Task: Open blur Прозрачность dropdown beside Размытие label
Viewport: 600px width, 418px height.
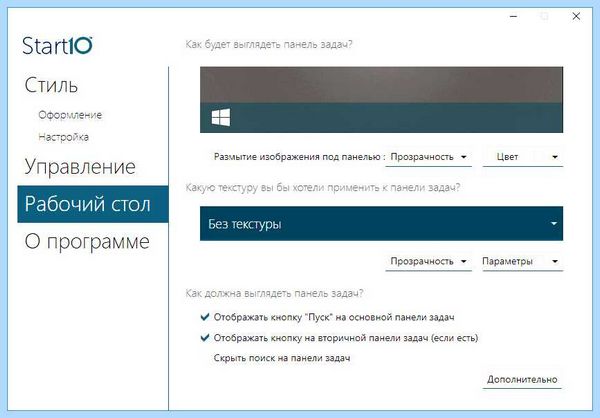Action: coord(428,157)
